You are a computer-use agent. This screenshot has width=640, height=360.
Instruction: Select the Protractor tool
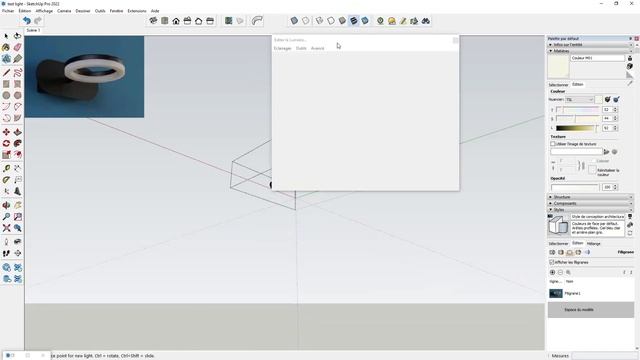(6, 180)
